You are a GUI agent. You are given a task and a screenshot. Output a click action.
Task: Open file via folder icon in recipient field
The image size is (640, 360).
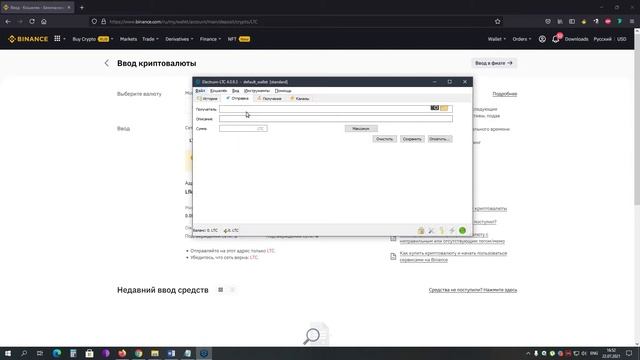click(x=444, y=108)
